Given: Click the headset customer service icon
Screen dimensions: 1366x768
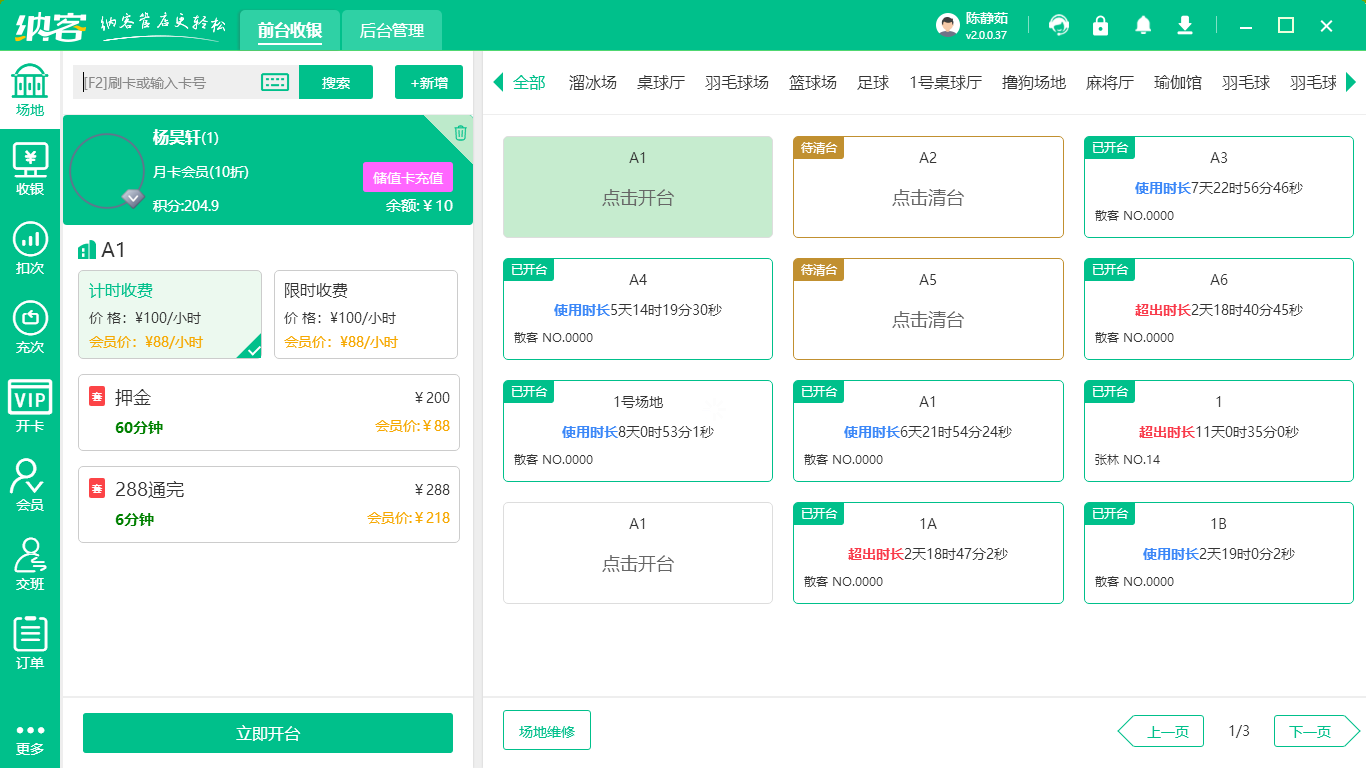Looking at the screenshot, I should pyautogui.click(x=1058, y=25).
